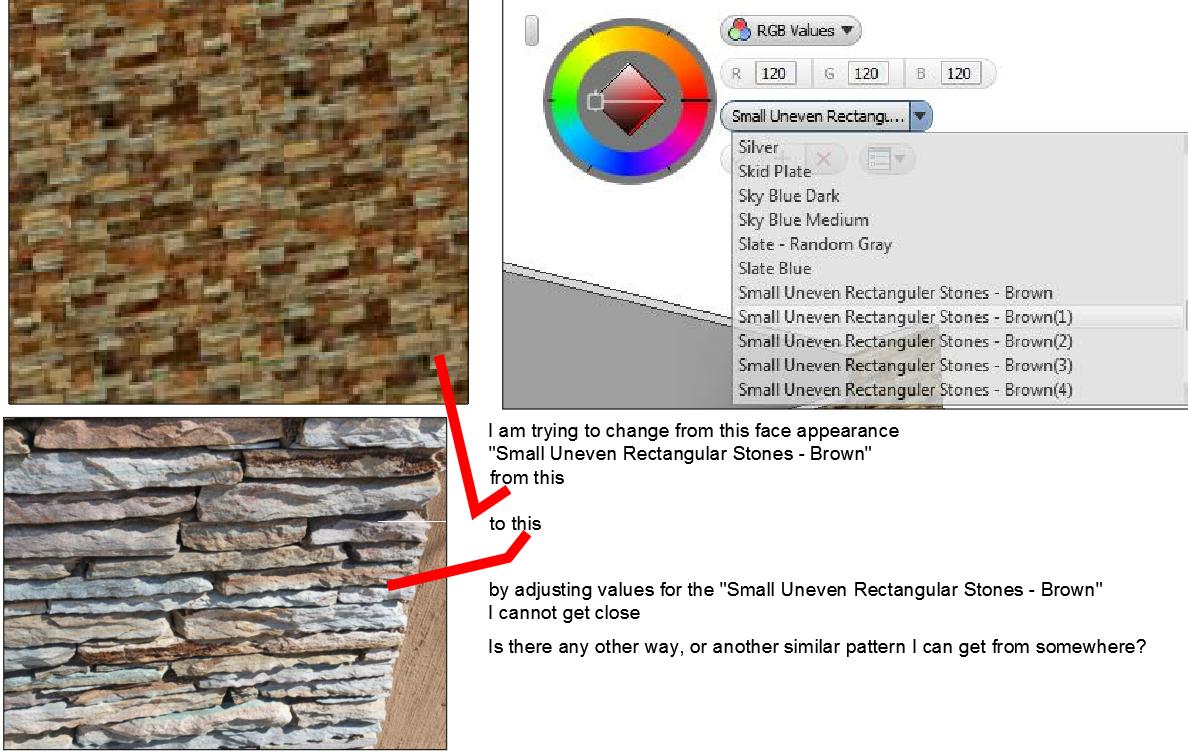Click the RGB color circles icon

(740, 30)
